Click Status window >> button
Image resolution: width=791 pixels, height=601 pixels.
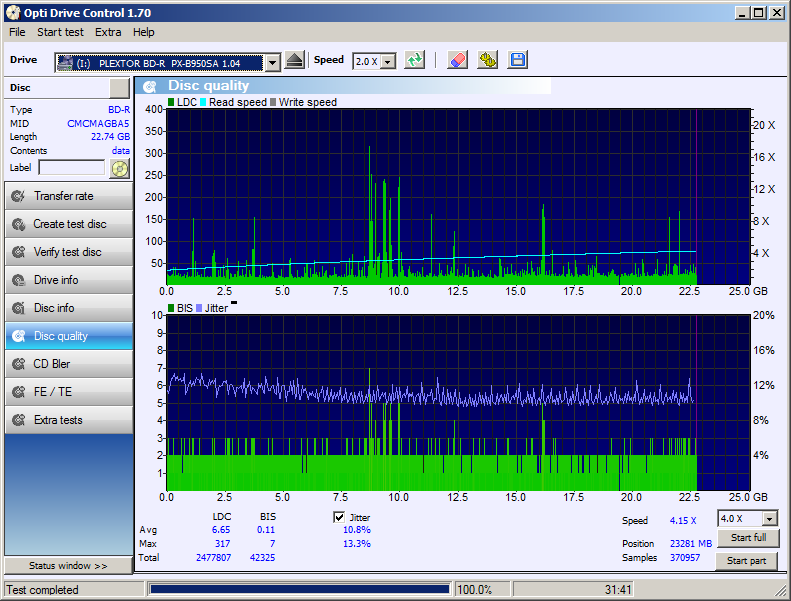pyautogui.click(x=68, y=566)
